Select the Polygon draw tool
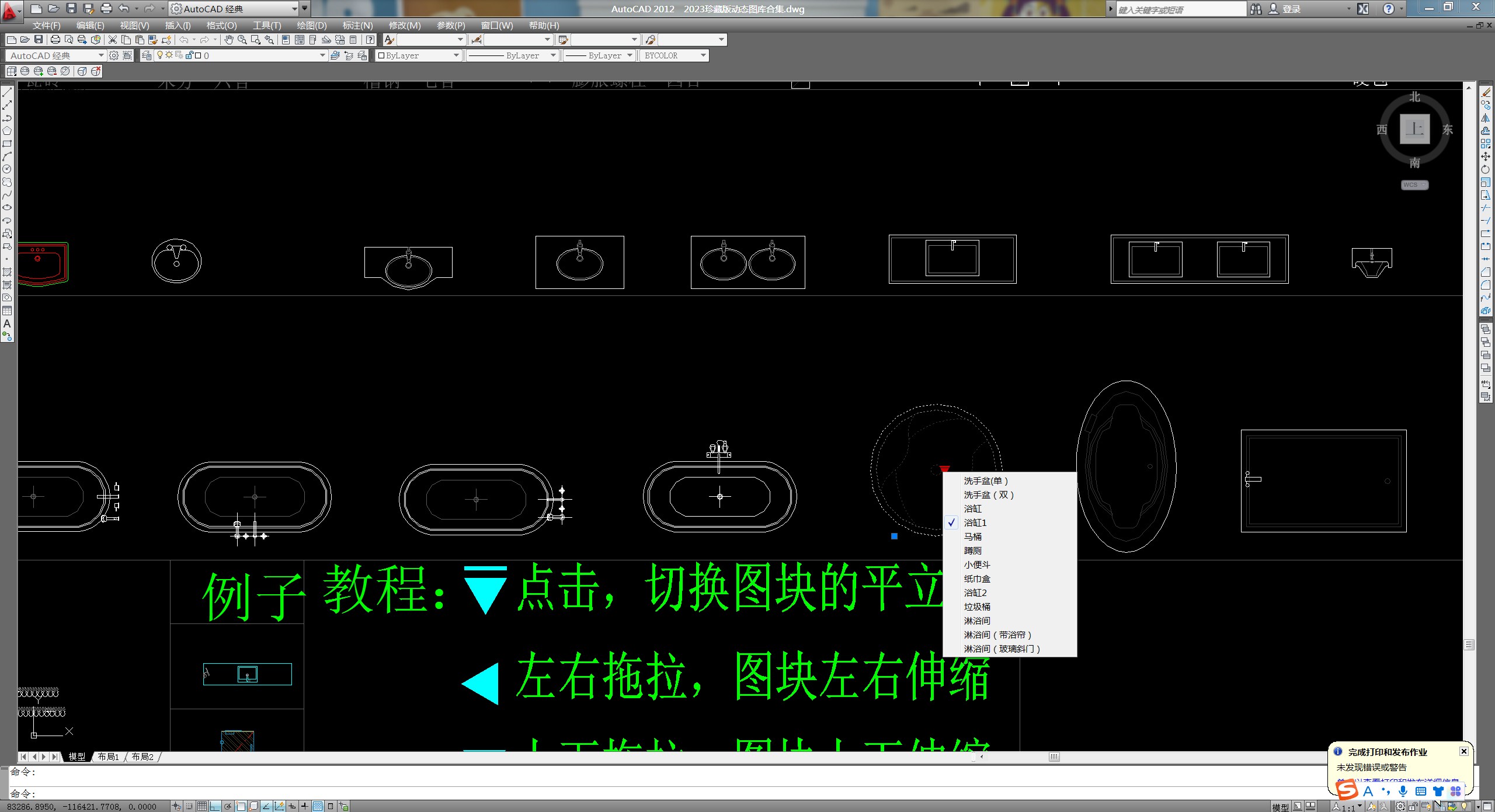 [x=7, y=131]
